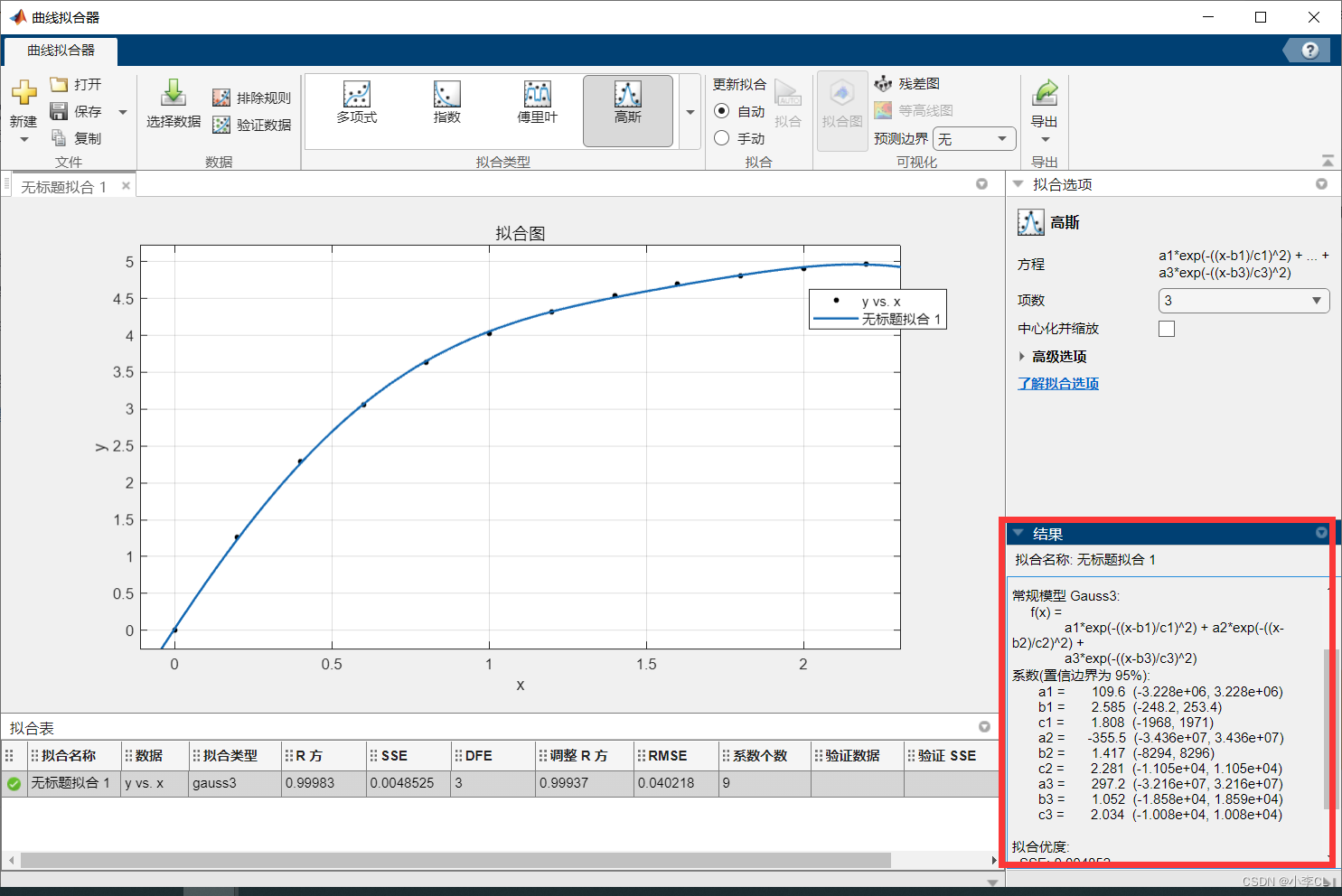
Task: Click the 0.0048525 SSE cell
Action: click(408, 783)
